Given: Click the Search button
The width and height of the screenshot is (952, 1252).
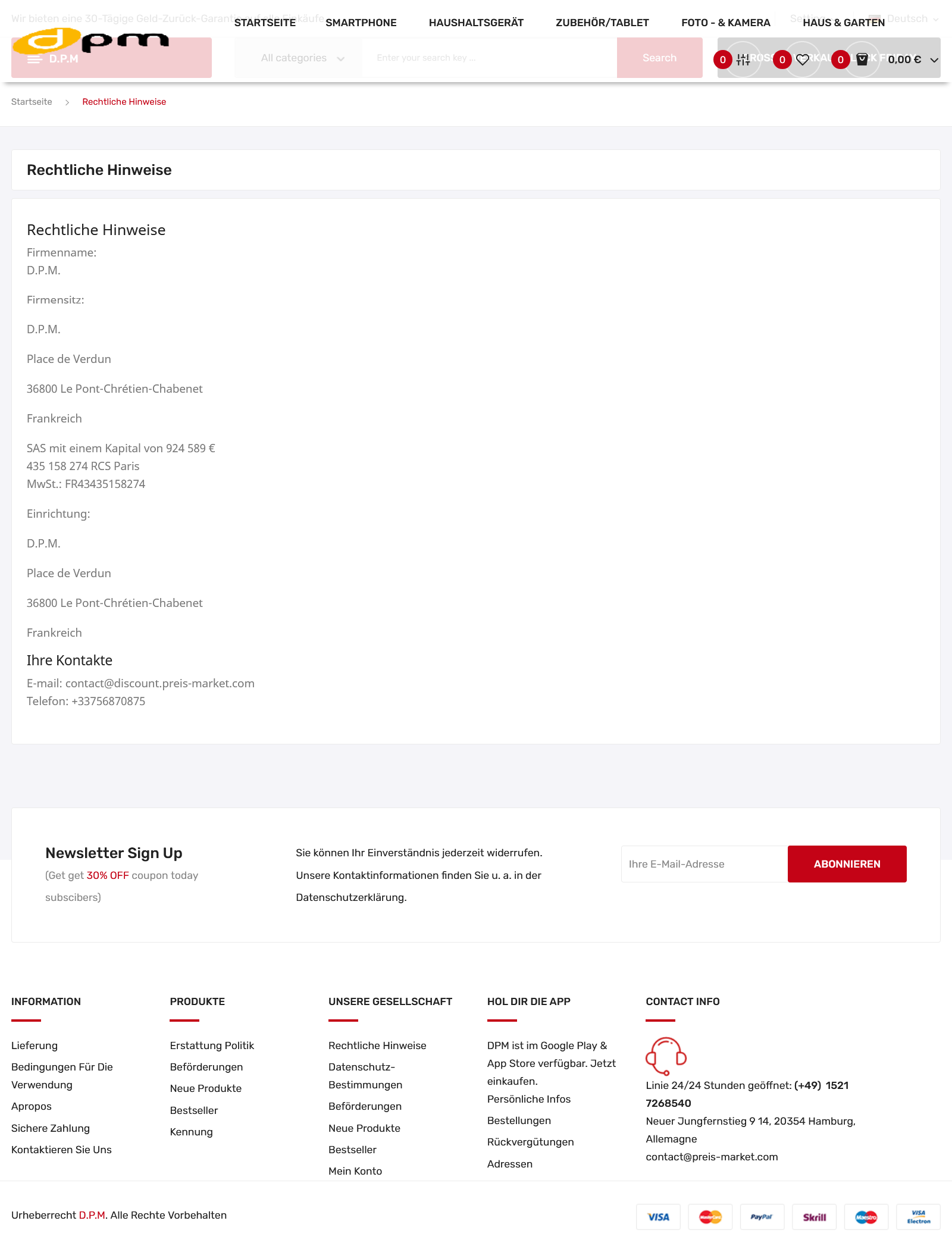Looking at the screenshot, I should [659, 58].
